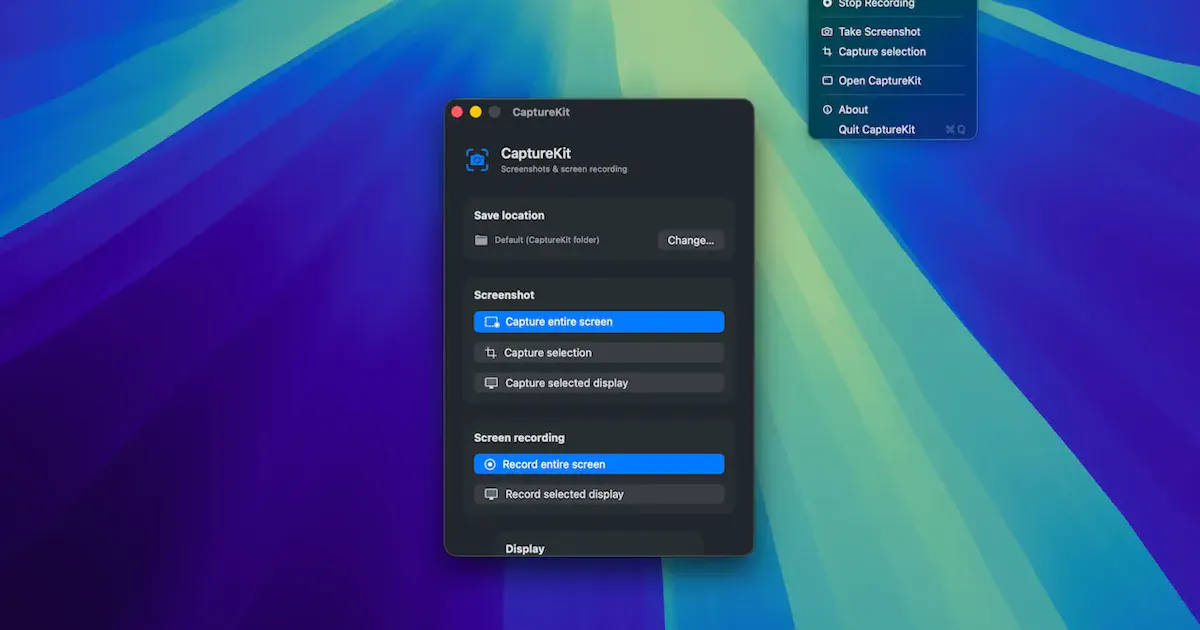This screenshot has width=1200, height=630.
Task: Click the 'Display' heading at window bottom
Action: coord(525,549)
